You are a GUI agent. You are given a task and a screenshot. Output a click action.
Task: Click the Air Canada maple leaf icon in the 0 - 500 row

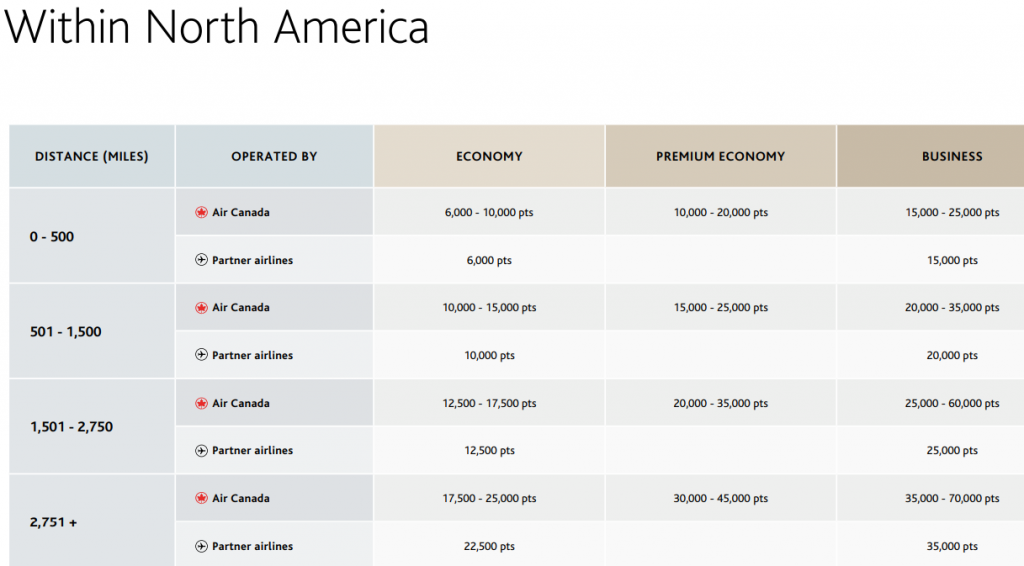201,212
